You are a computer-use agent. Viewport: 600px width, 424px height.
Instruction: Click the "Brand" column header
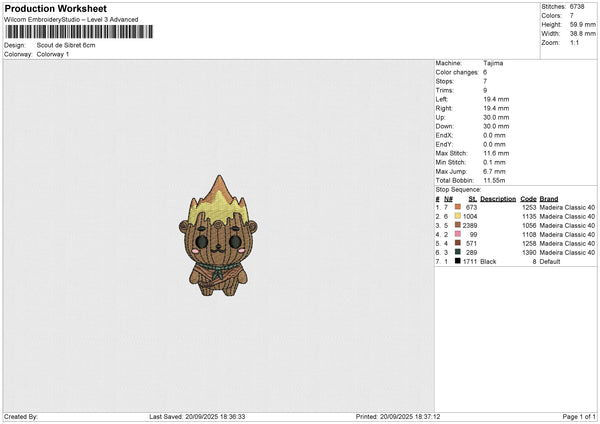coord(549,199)
